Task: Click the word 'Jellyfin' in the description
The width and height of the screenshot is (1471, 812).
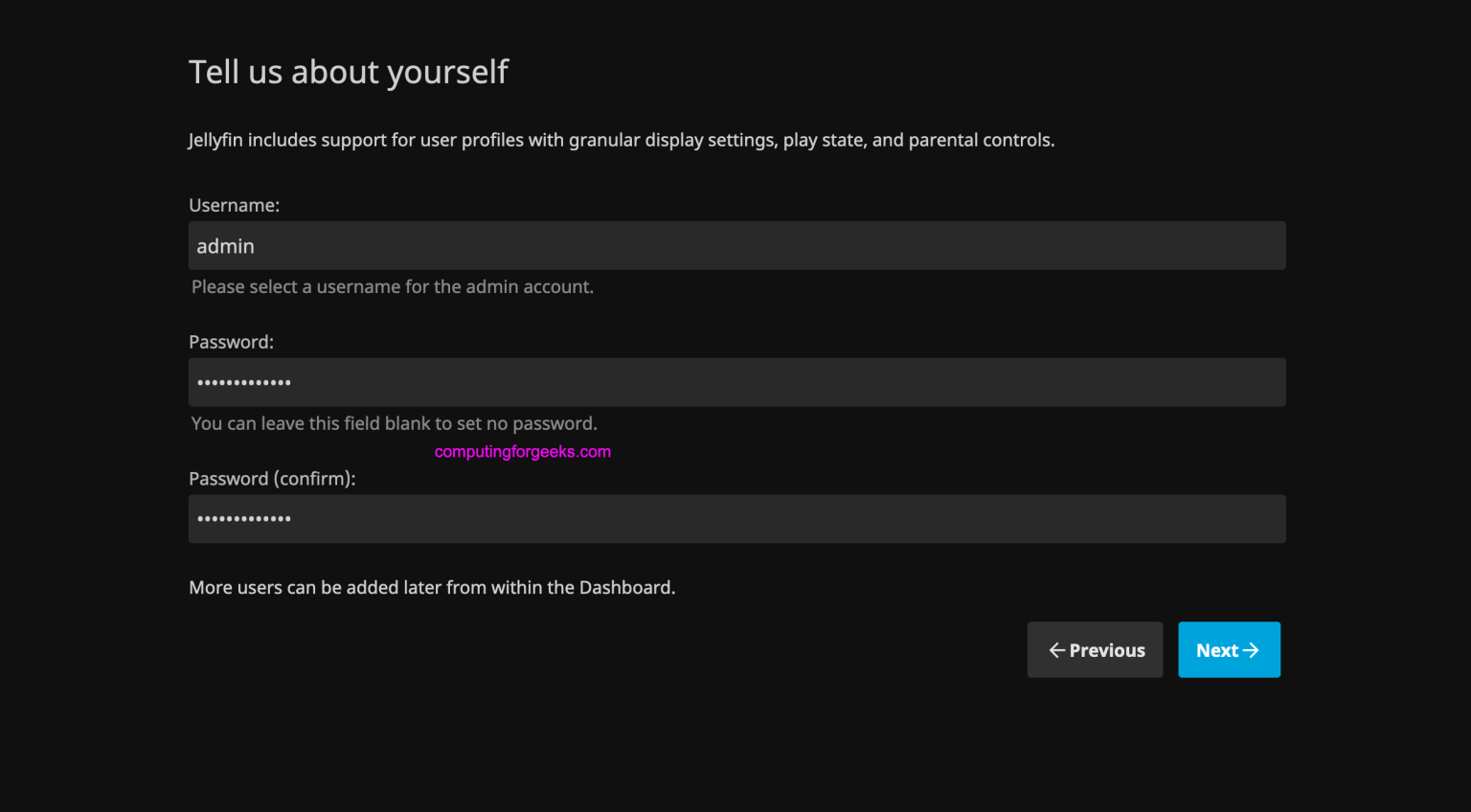Action: (x=215, y=140)
